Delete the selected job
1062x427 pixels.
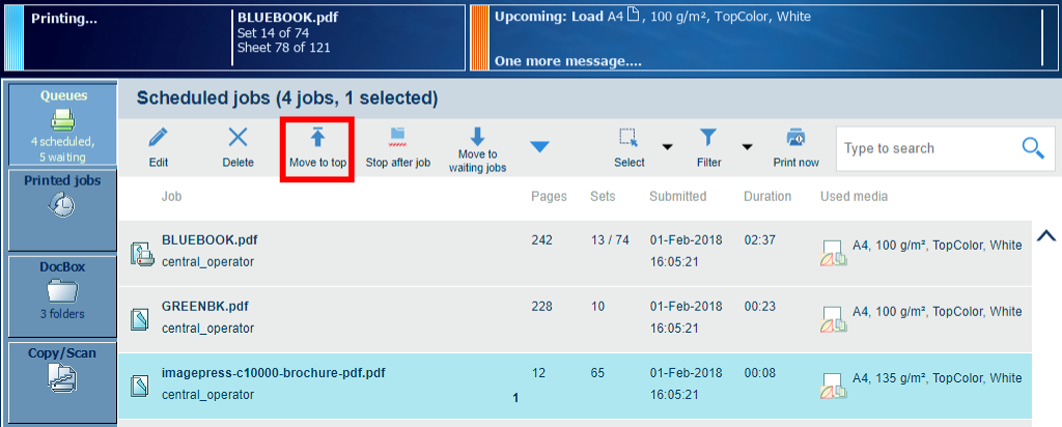tap(238, 138)
